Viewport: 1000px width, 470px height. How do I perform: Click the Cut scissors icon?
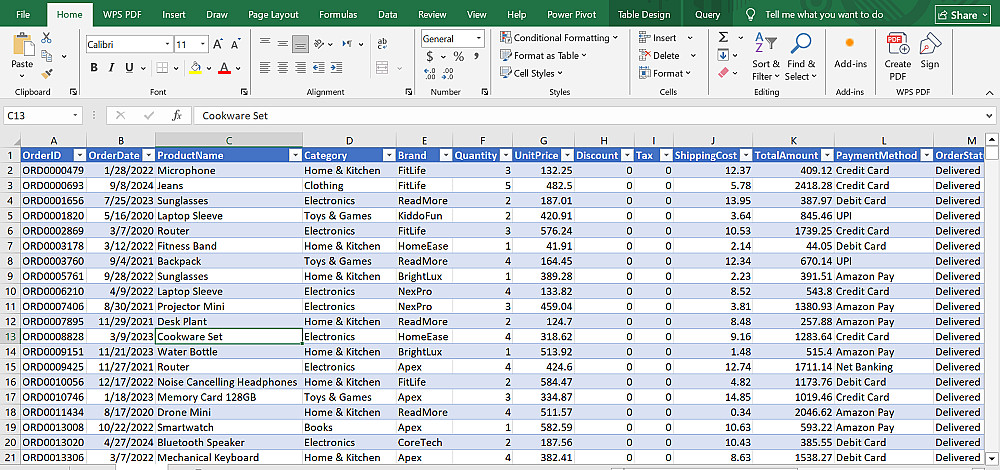pyautogui.click(x=47, y=38)
